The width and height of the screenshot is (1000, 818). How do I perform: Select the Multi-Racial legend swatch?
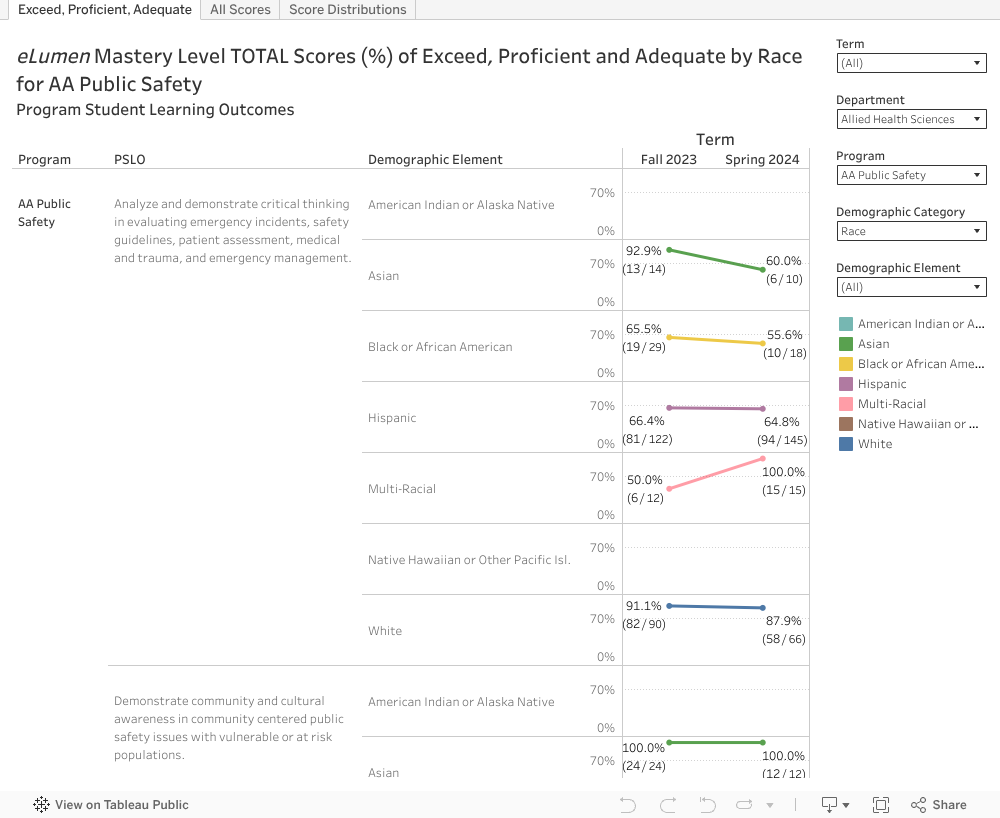846,404
